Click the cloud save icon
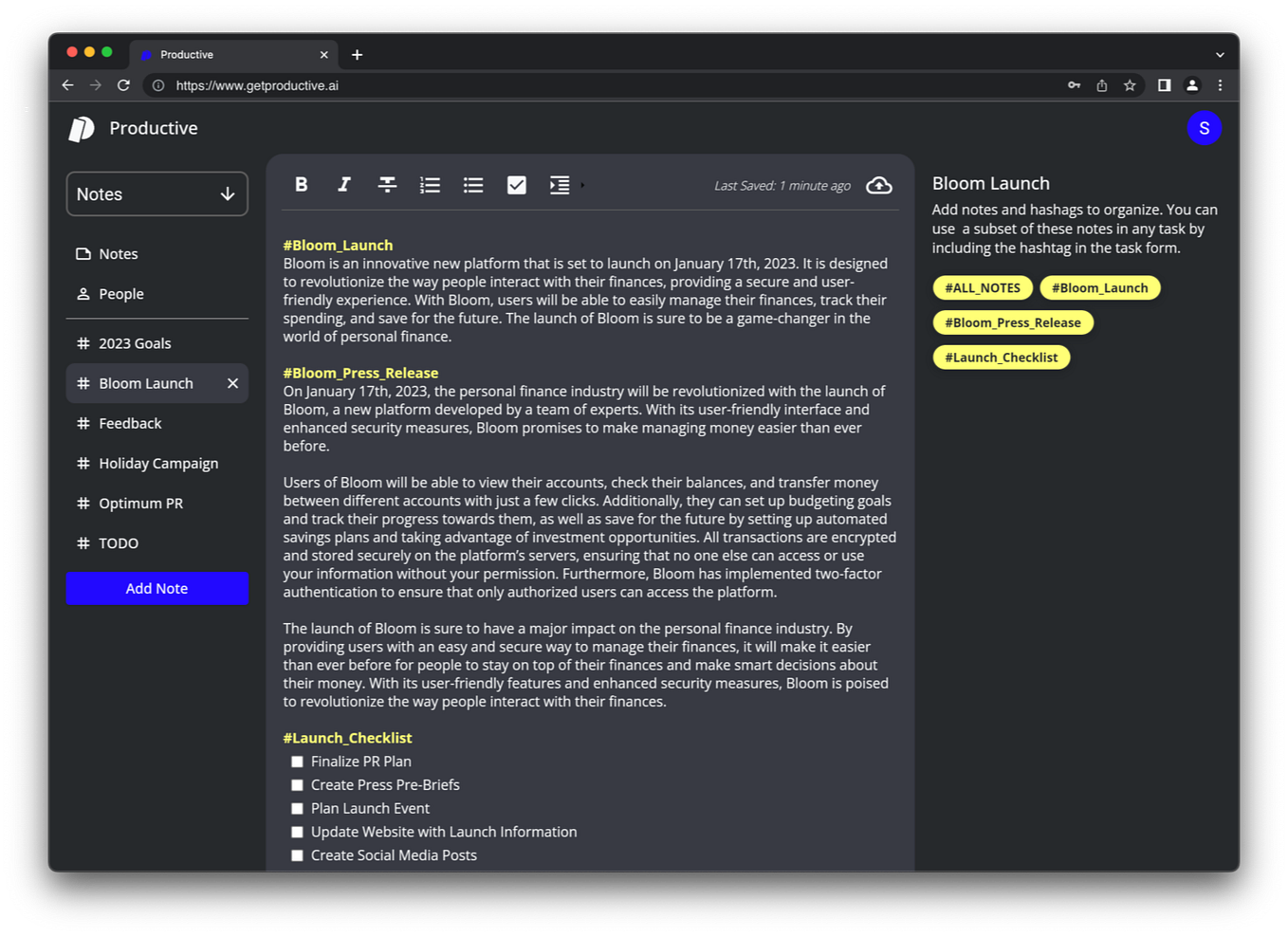Screen dimensions: 1288x936 878,186
